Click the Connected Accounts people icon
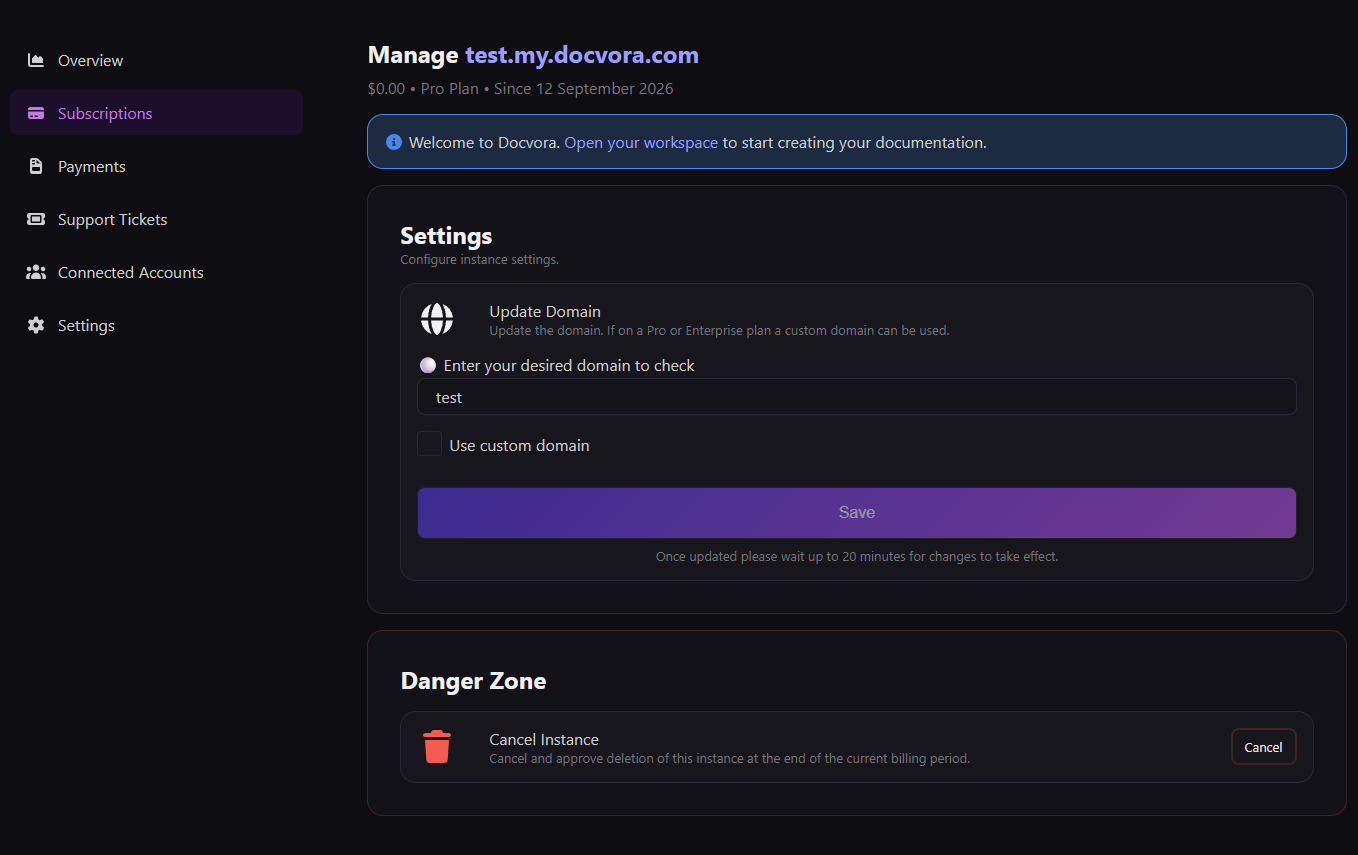The width and height of the screenshot is (1358, 855). 36,272
